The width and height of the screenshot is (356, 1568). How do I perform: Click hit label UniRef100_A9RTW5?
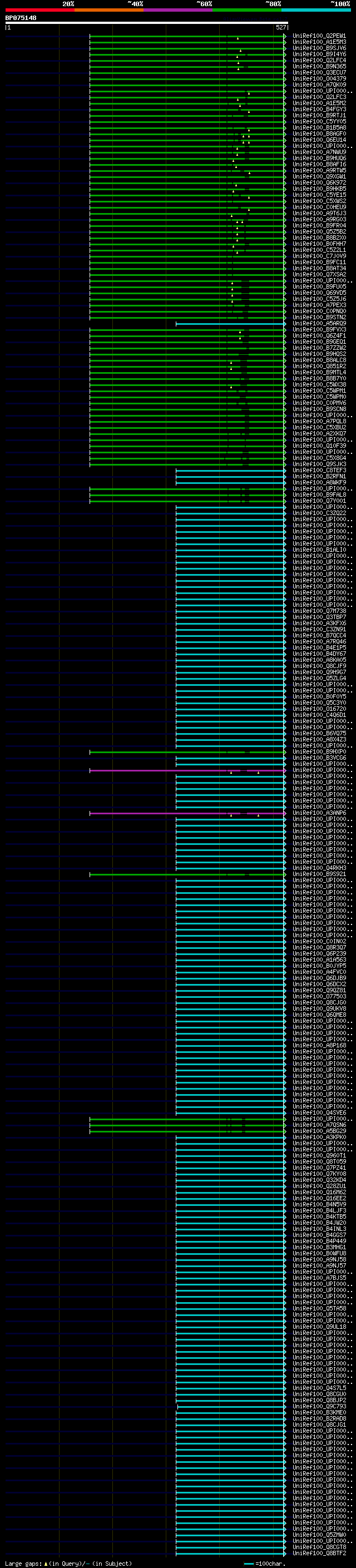pos(319,171)
